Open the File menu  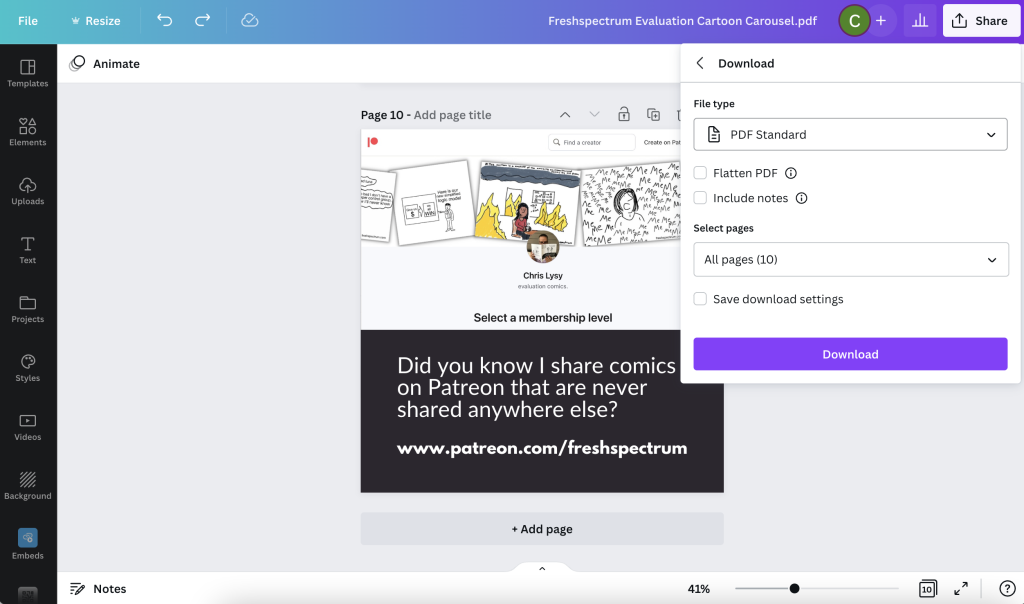click(27, 21)
